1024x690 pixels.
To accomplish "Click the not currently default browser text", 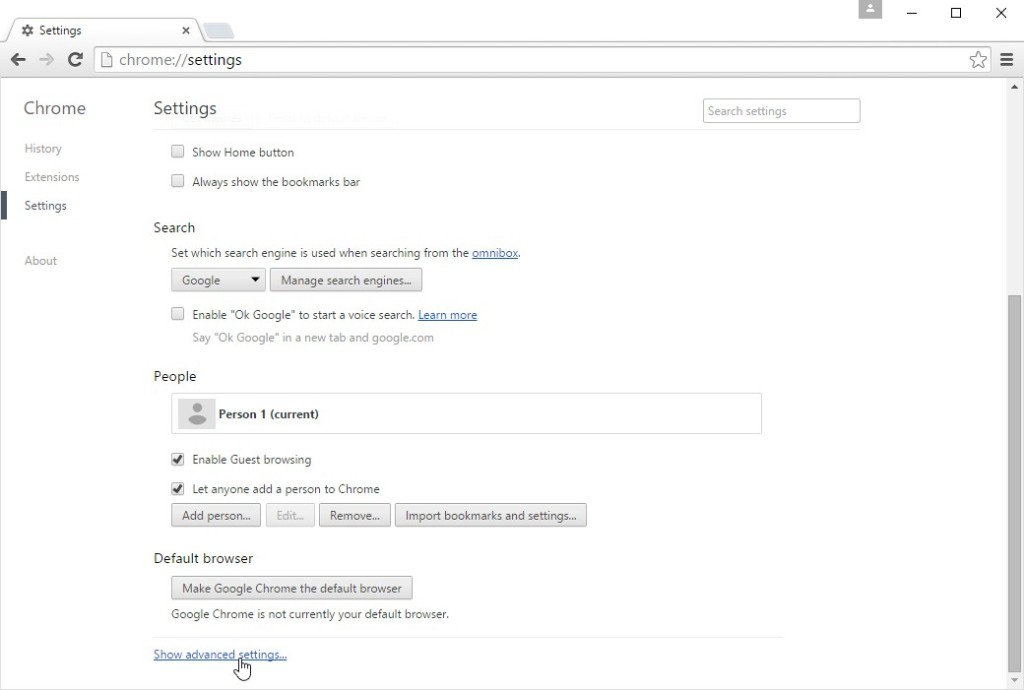I will [310, 614].
